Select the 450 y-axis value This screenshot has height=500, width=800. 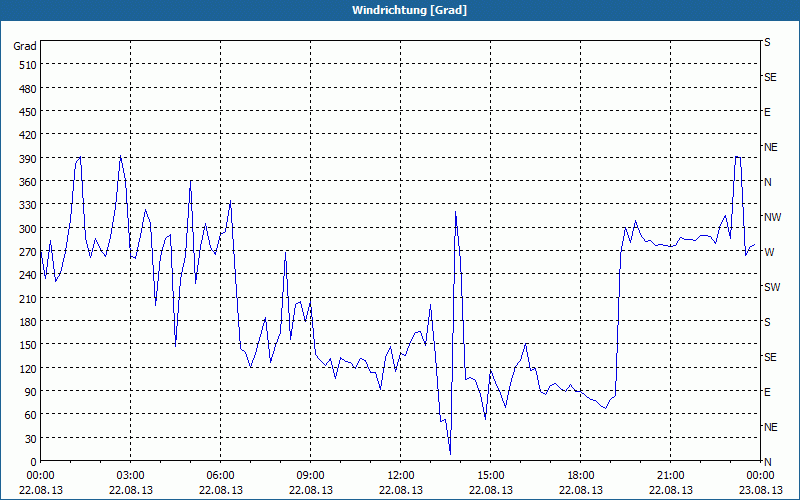(x=27, y=112)
